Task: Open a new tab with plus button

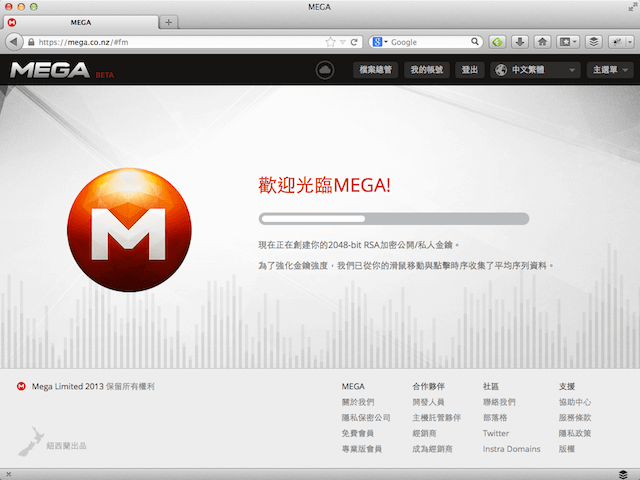Action: click(x=169, y=22)
